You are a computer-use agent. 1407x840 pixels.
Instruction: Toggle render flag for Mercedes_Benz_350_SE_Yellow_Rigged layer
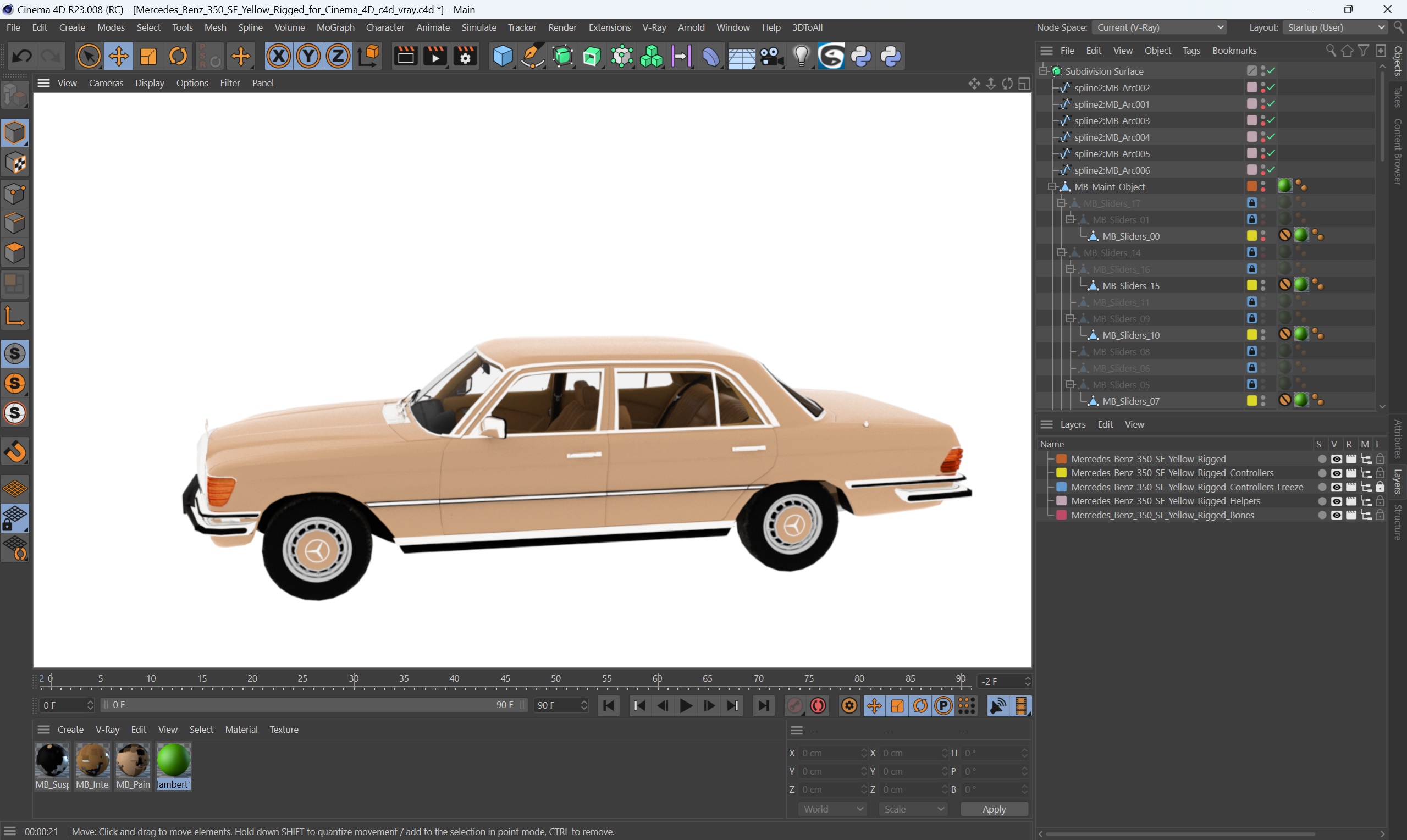point(1351,459)
